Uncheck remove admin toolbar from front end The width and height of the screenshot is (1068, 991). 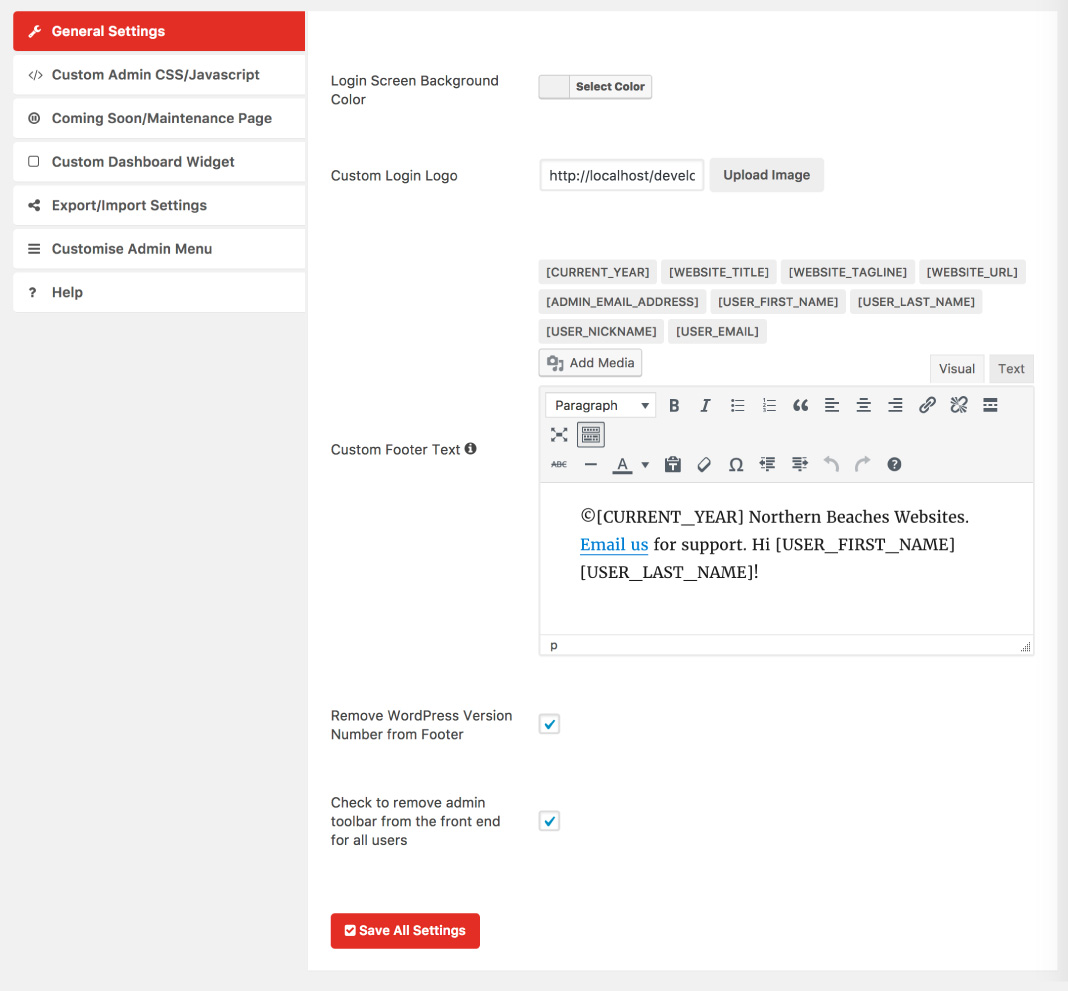point(549,821)
